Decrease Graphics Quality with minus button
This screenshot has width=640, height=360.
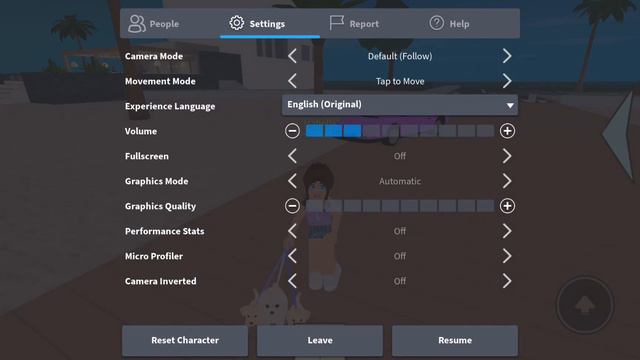[292, 206]
